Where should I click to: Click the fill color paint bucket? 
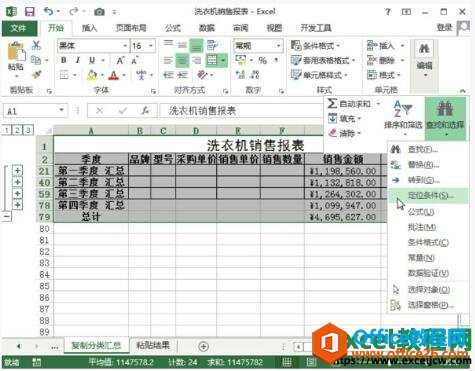(x=92, y=75)
